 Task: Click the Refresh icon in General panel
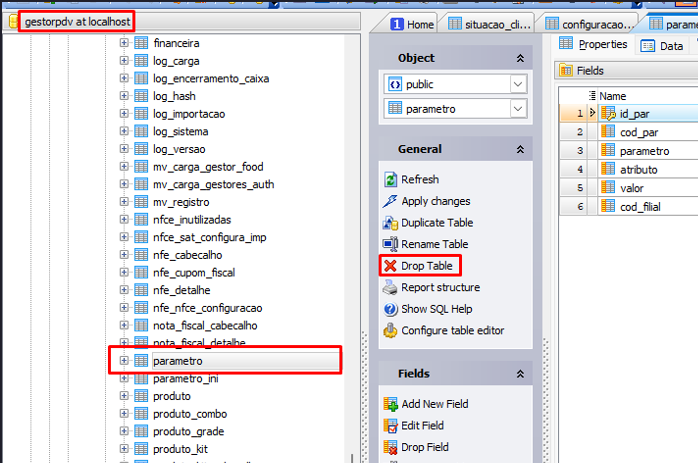click(390, 179)
